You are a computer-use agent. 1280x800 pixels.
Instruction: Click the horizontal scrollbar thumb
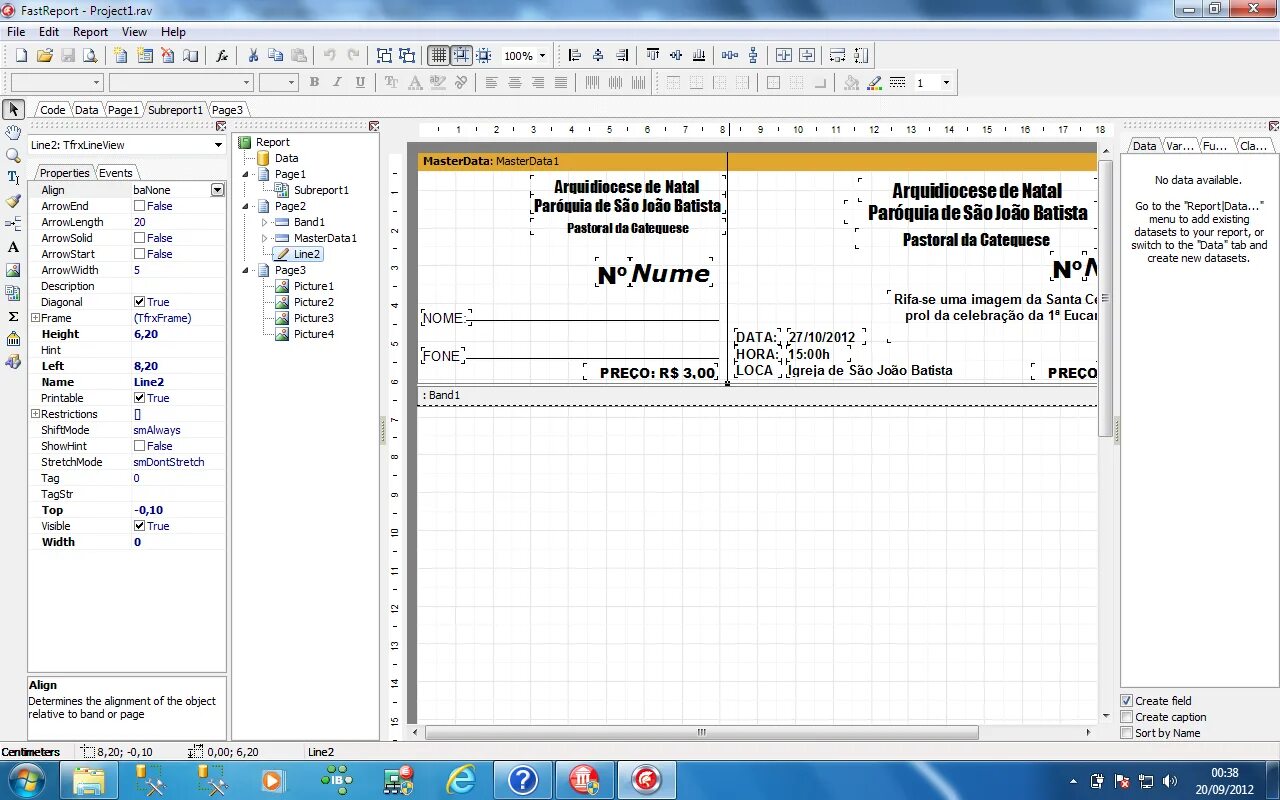click(x=701, y=732)
